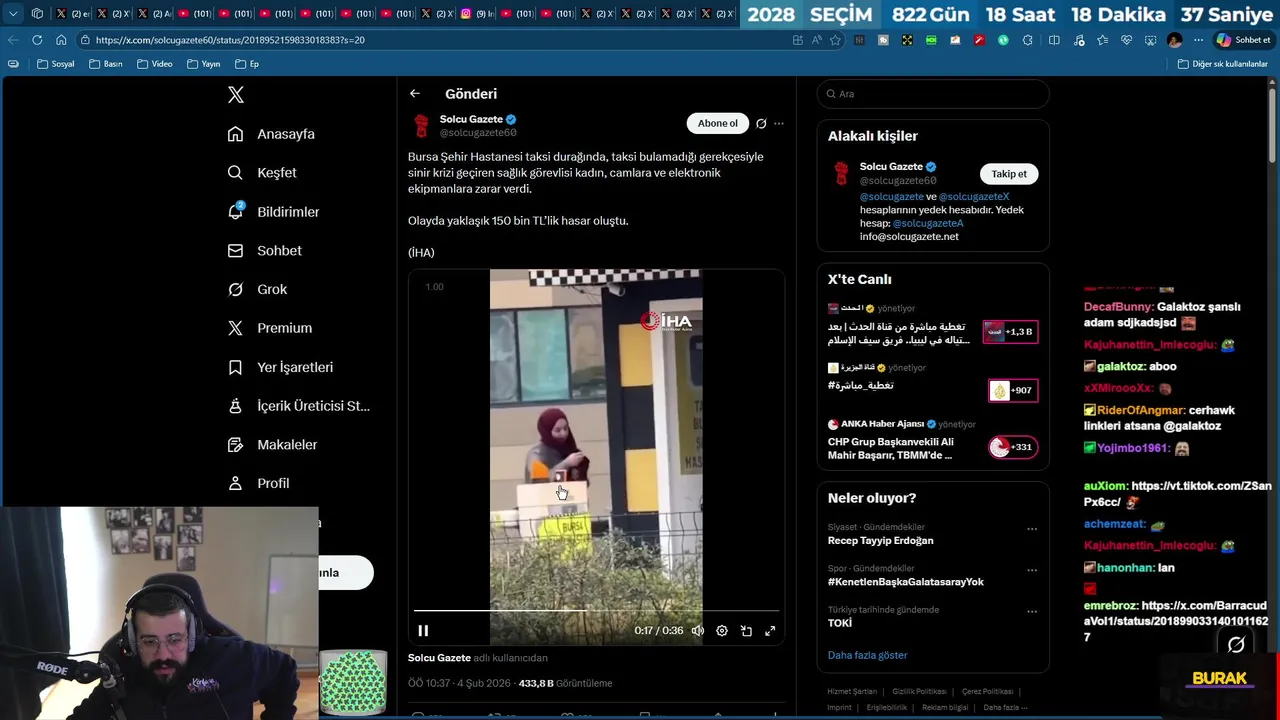
Task: Seek on the video progress bar
Action: click(x=596, y=610)
